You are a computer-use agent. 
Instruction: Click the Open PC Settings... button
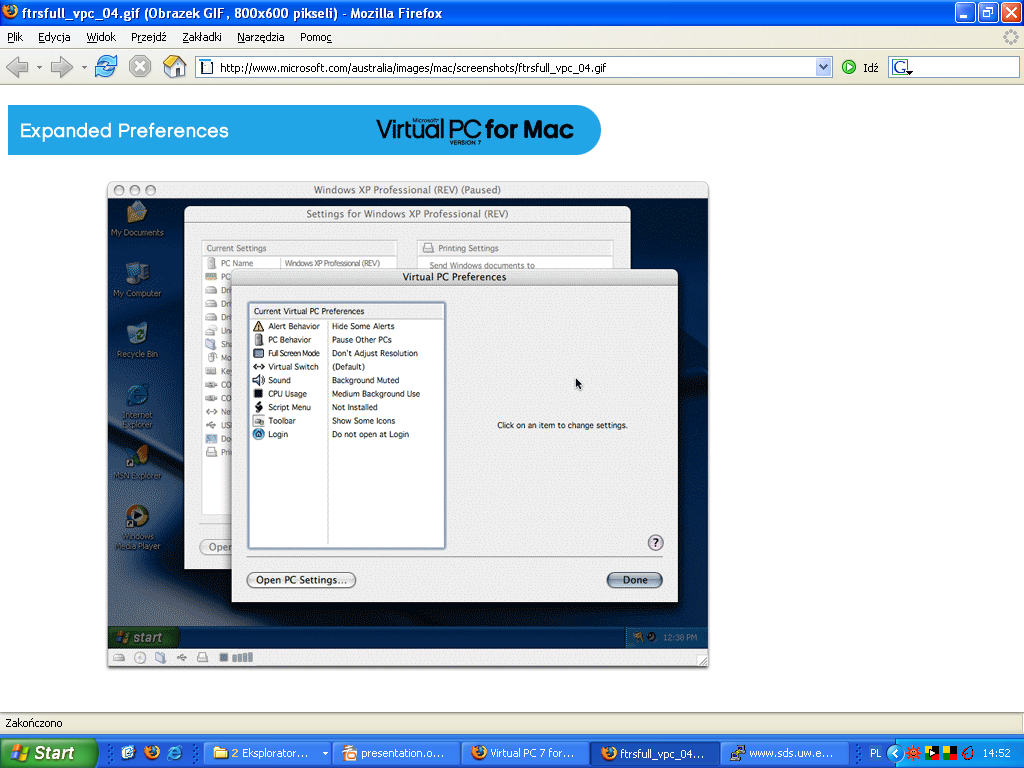301,580
